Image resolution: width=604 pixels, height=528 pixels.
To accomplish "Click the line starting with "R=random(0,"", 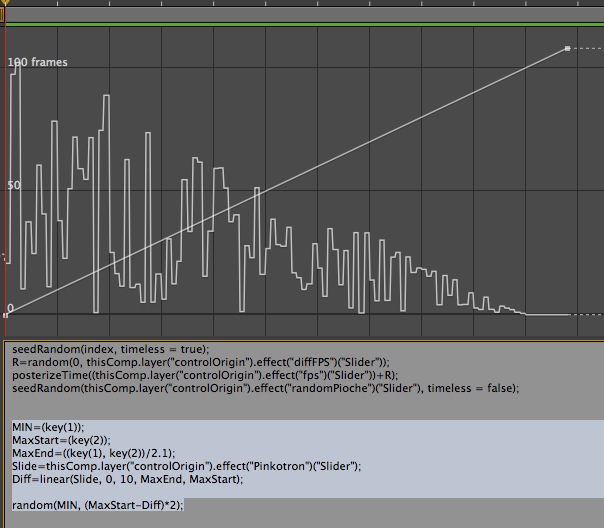I will [201, 362].
